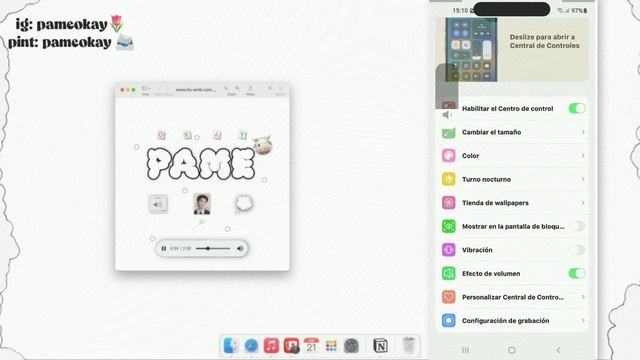Viewport: 640px width, 360px height.
Task: Expand Cambiar el tamaño chevron
Action: click(583, 132)
